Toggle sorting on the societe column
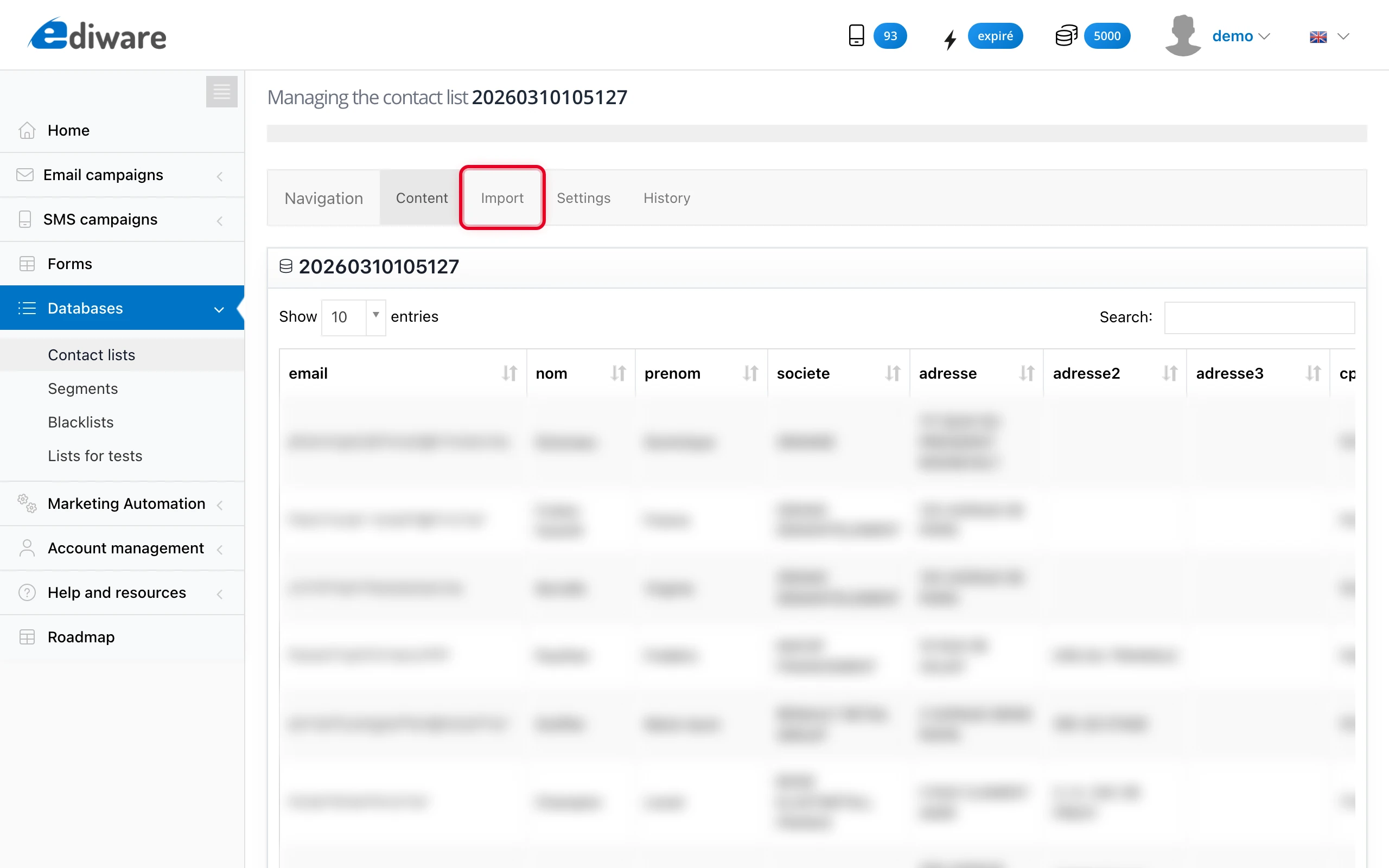 coord(892,373)
